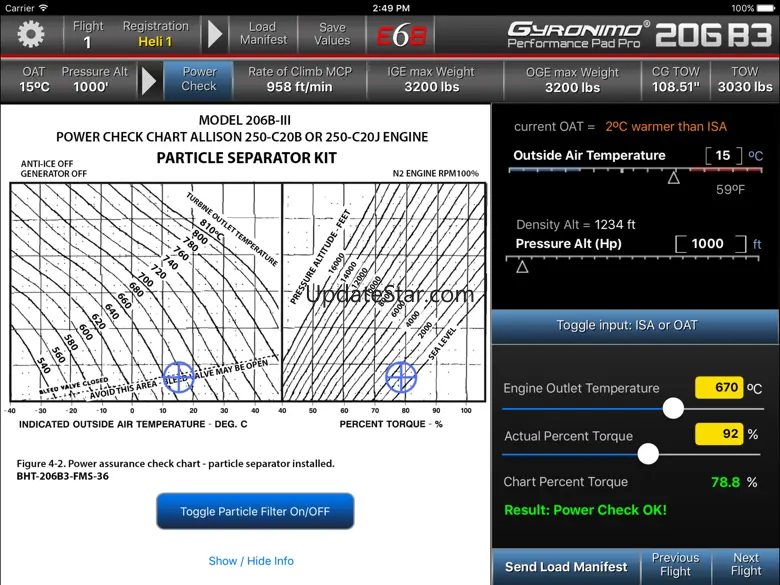Viewport: 780px width, 585px height.
Task: Tap the Pressure Alt scale triangle marker
Action: 522,267
